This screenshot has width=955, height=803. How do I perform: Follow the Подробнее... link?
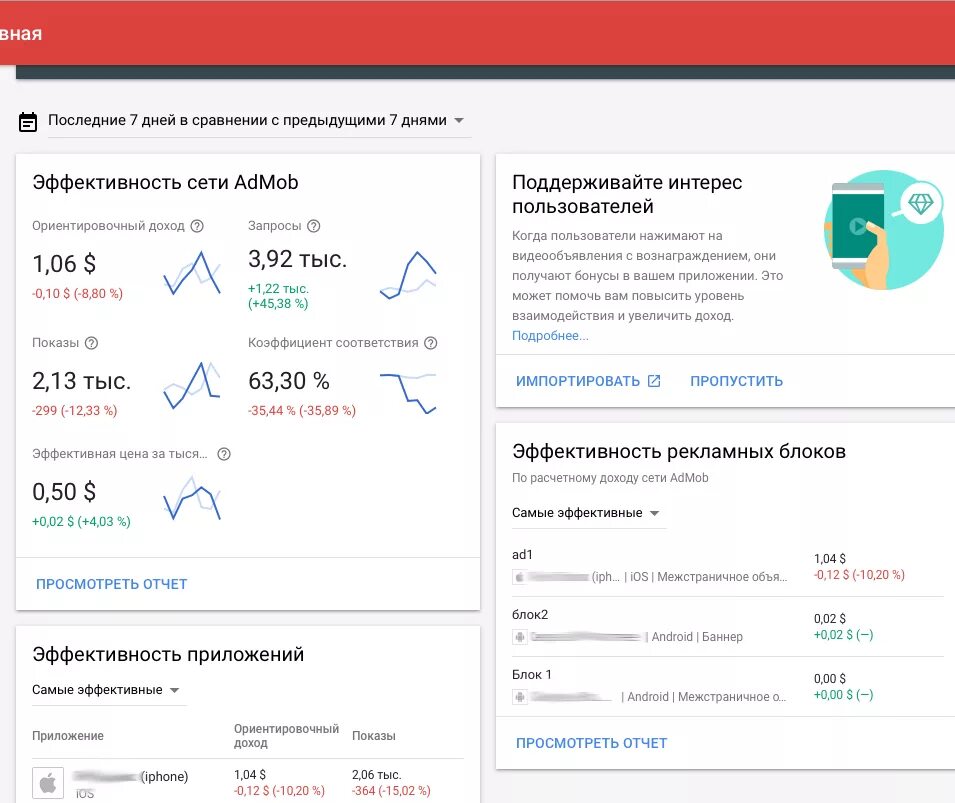(550, 336)
